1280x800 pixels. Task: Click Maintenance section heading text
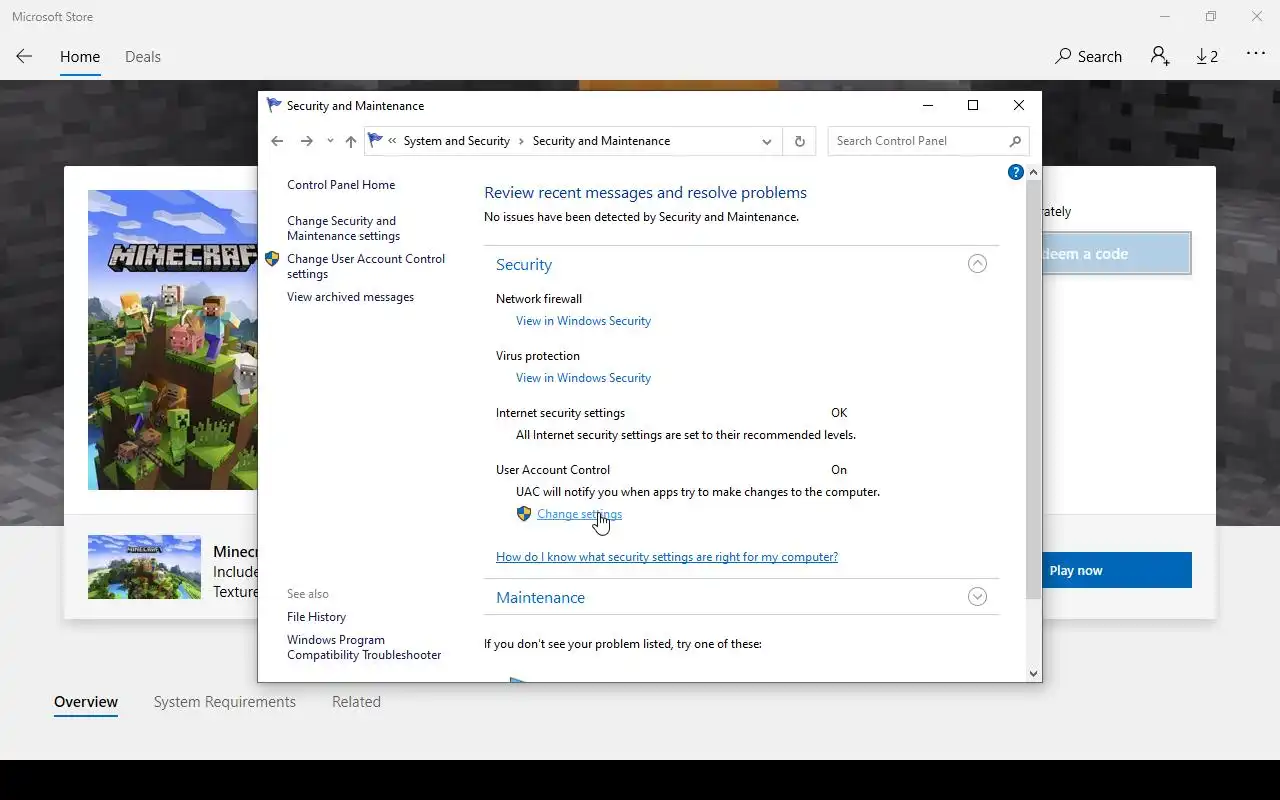(540, 598)
